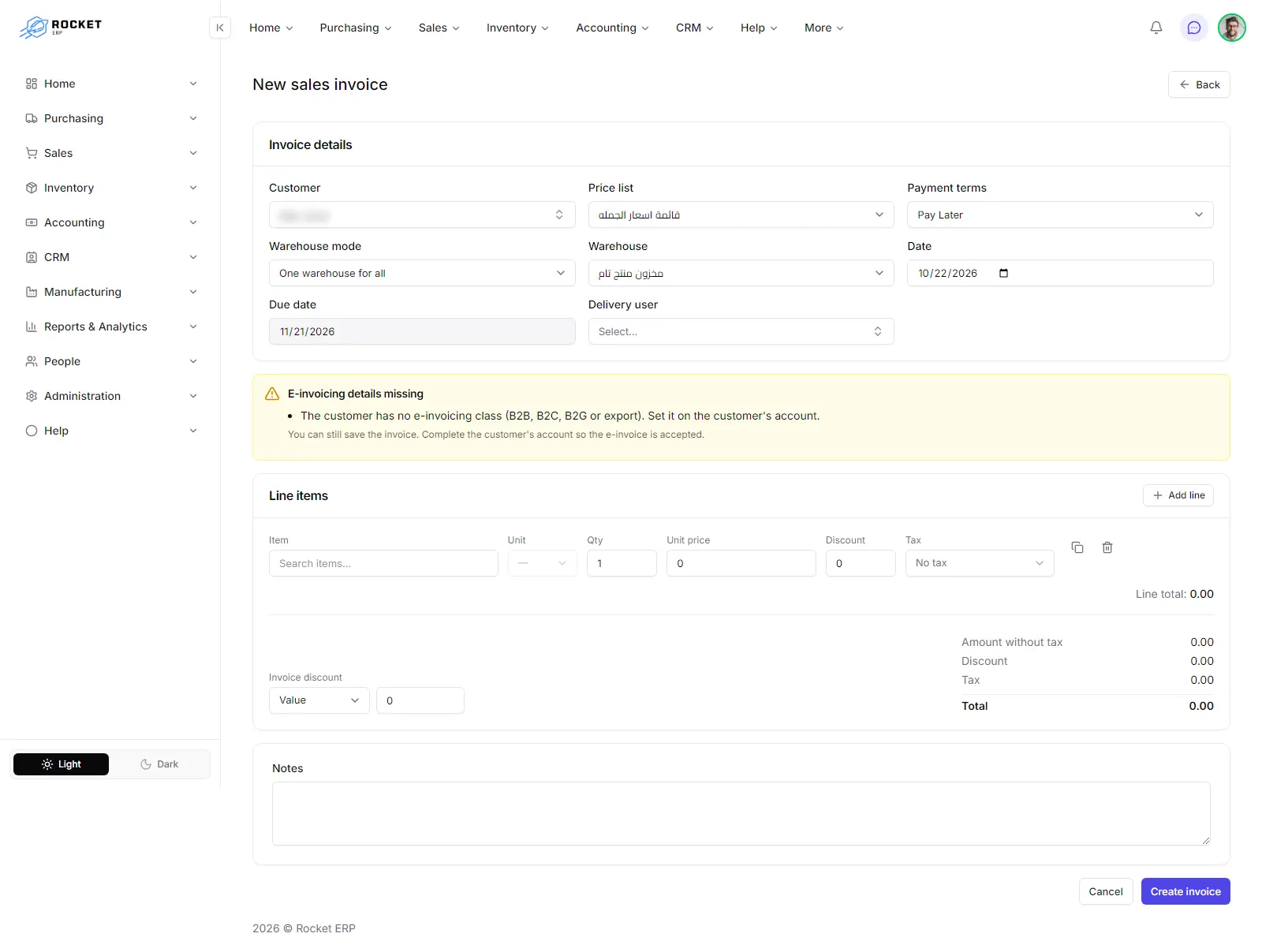Screen dimensions: 1262x952
Task: Click the Qty input field
Action: coord(622,563)
